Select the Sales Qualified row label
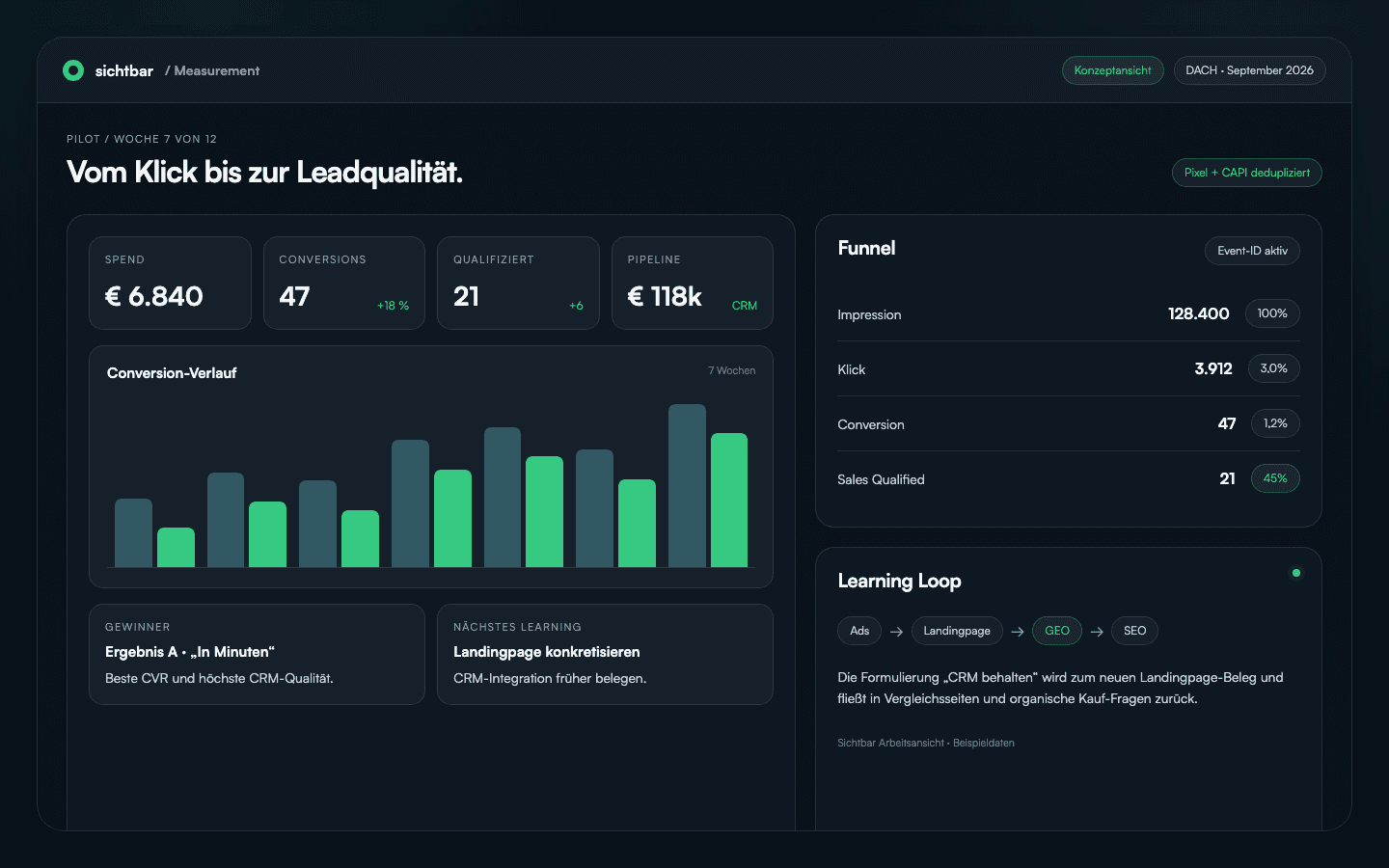Screen dimensions: 1389x868 [x=881, y=479]
